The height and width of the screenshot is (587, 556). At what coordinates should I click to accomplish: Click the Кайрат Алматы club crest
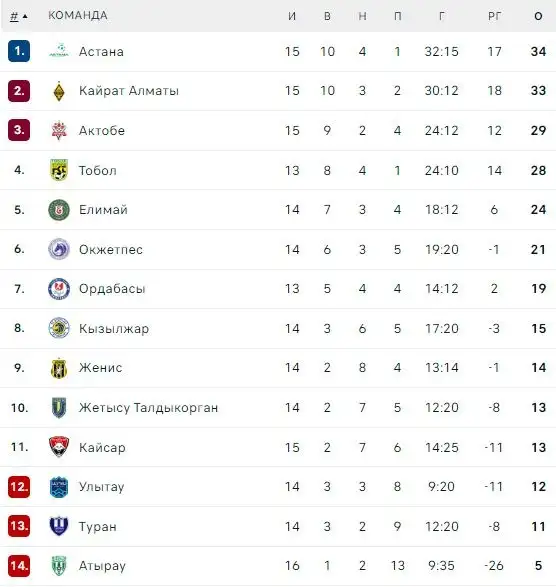point(59,91)
